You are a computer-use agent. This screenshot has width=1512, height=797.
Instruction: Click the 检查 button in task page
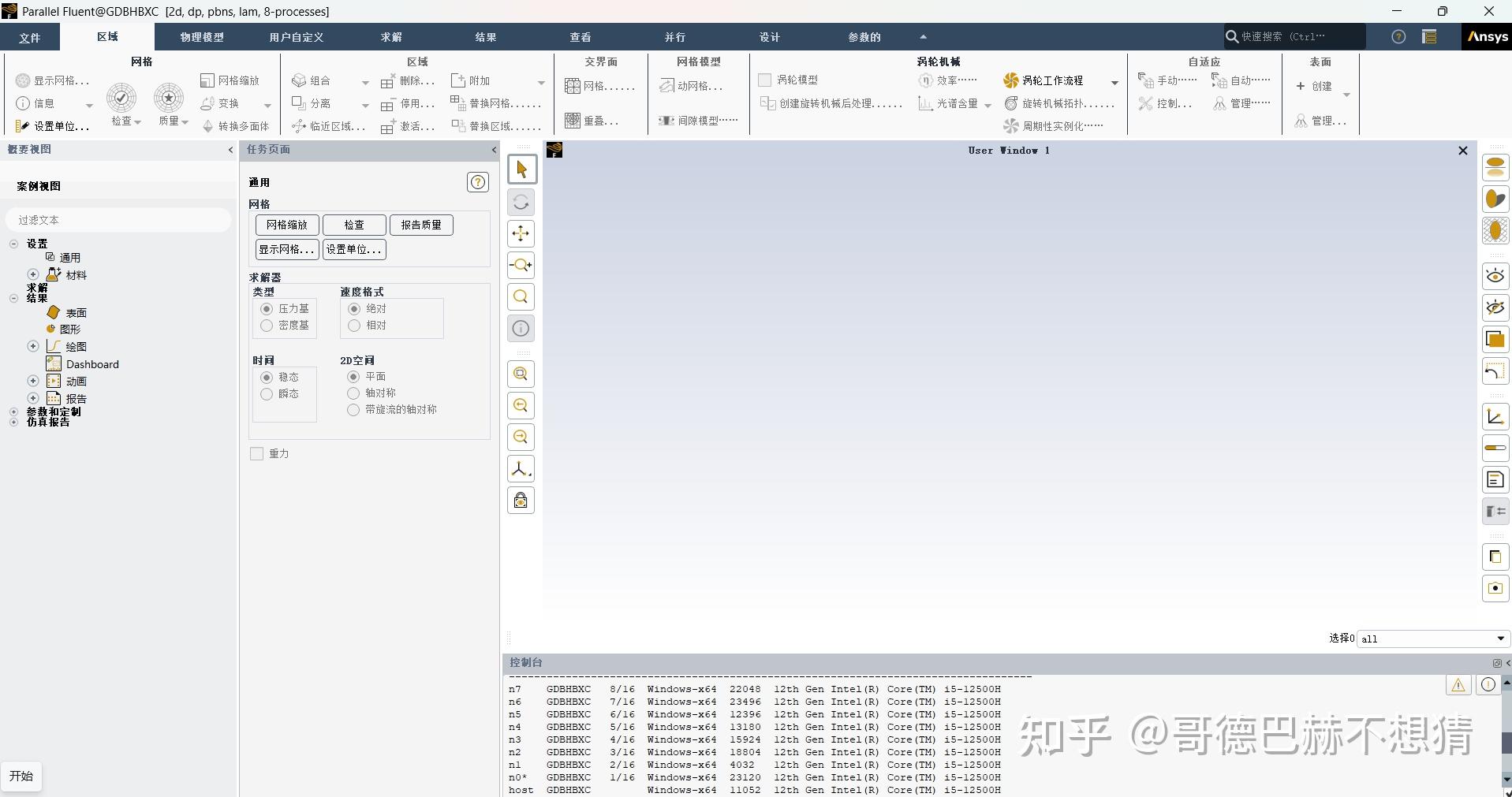tap(354, 225)
